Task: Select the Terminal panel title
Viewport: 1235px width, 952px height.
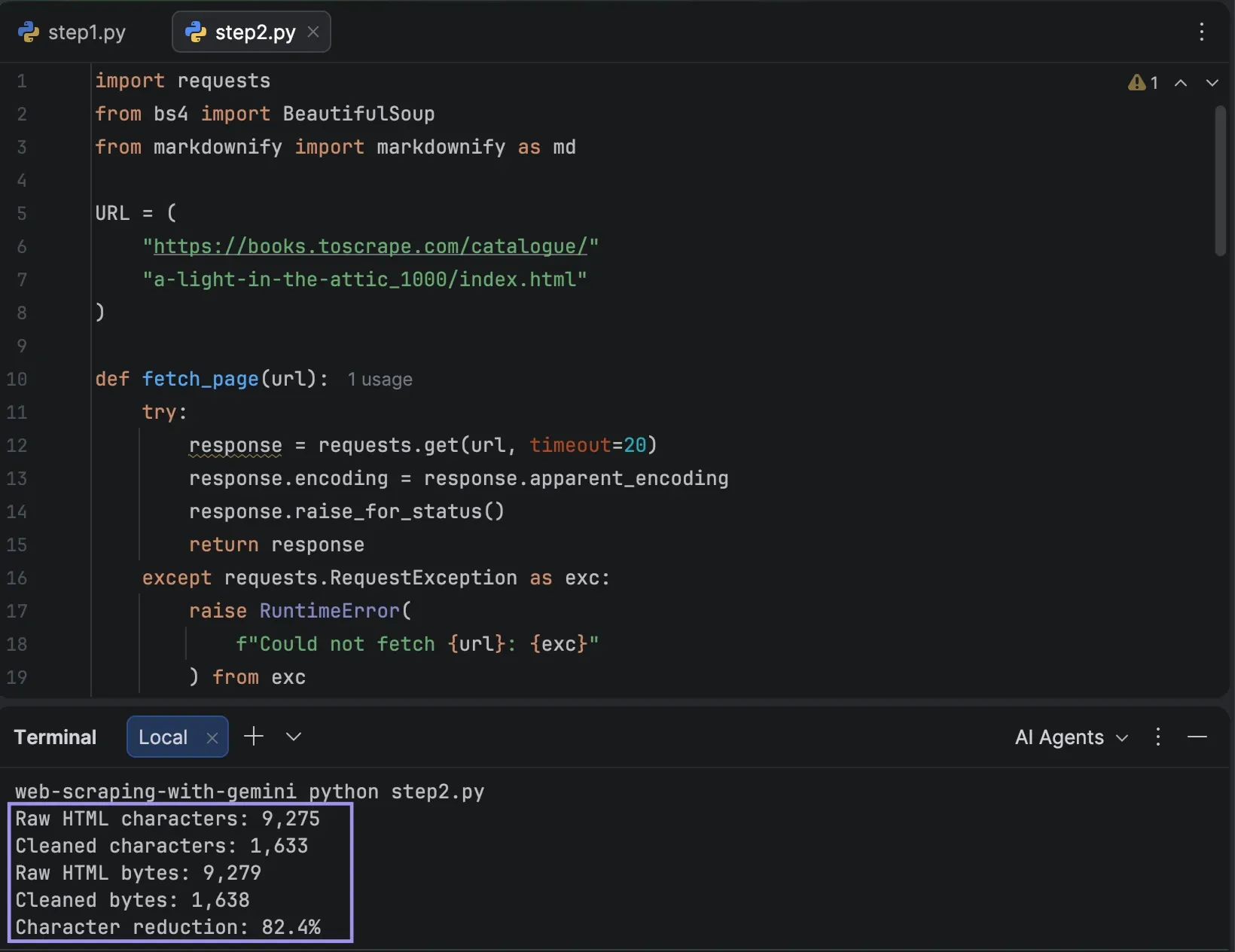Action: point(55,737)
